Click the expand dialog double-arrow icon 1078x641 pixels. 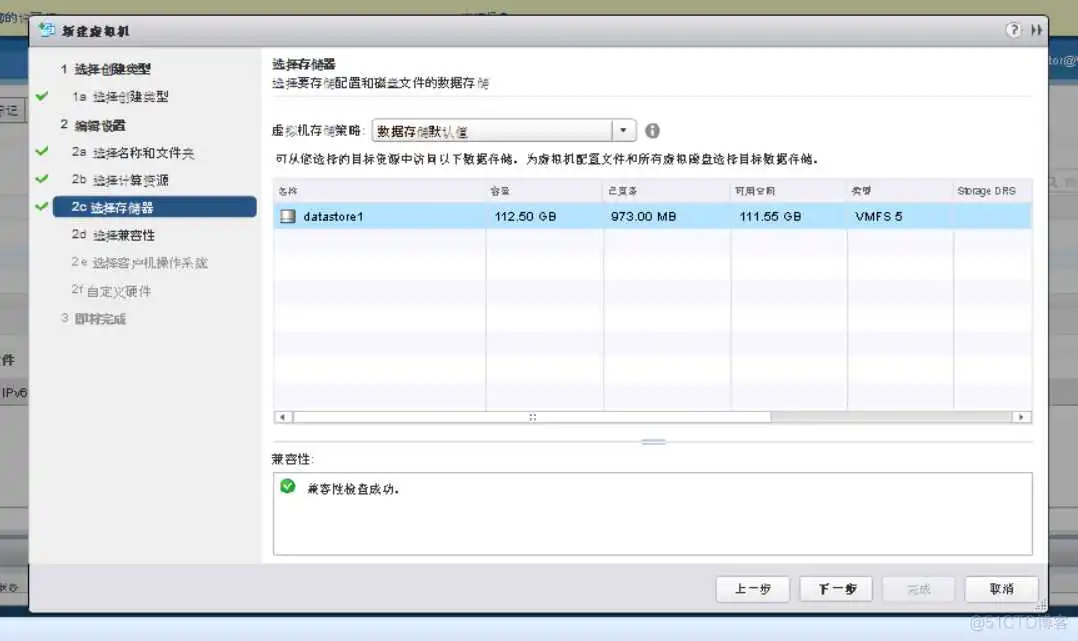[x=1037, y=30]
